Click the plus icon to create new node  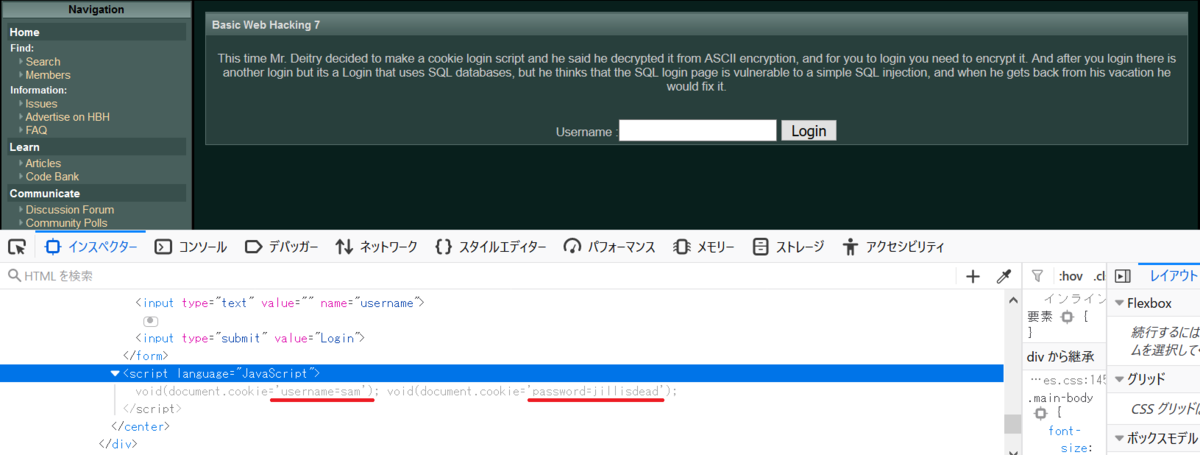(x=973, y=276)
